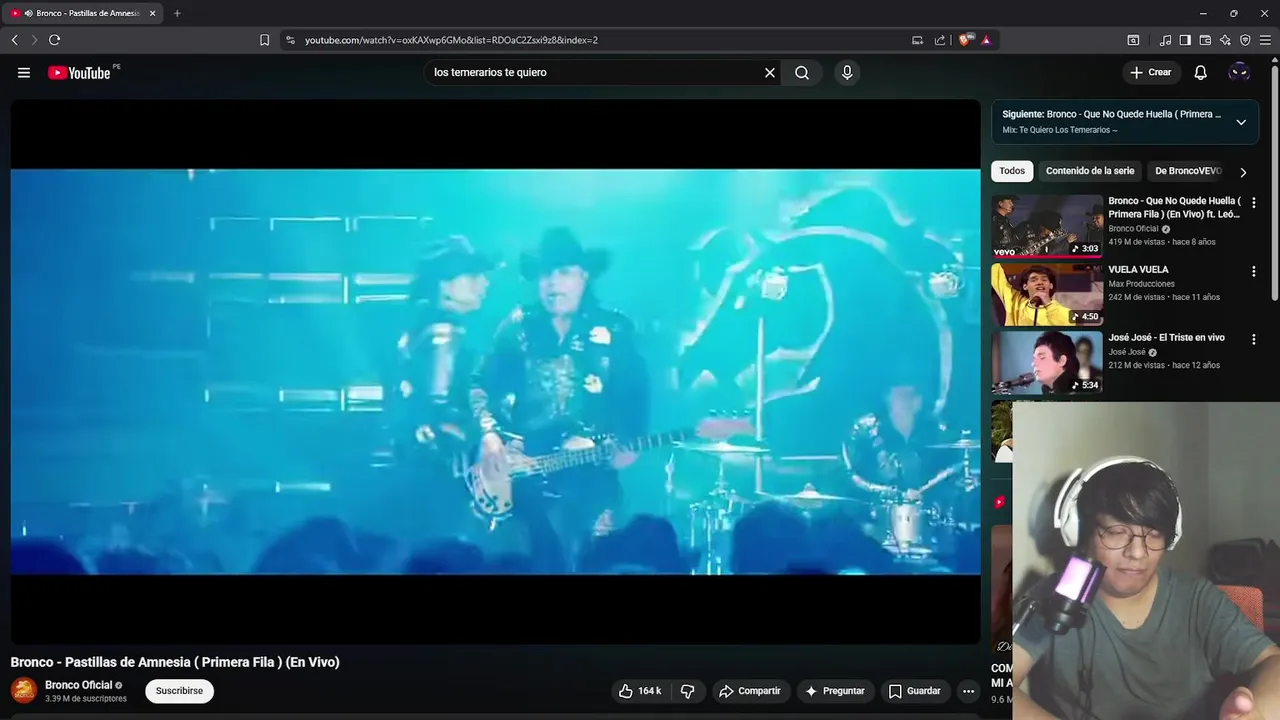This screenshot has height=720, width=1280.
Task: Clear the search box with X
Action: pyautogui.click(x=770, y=72)
